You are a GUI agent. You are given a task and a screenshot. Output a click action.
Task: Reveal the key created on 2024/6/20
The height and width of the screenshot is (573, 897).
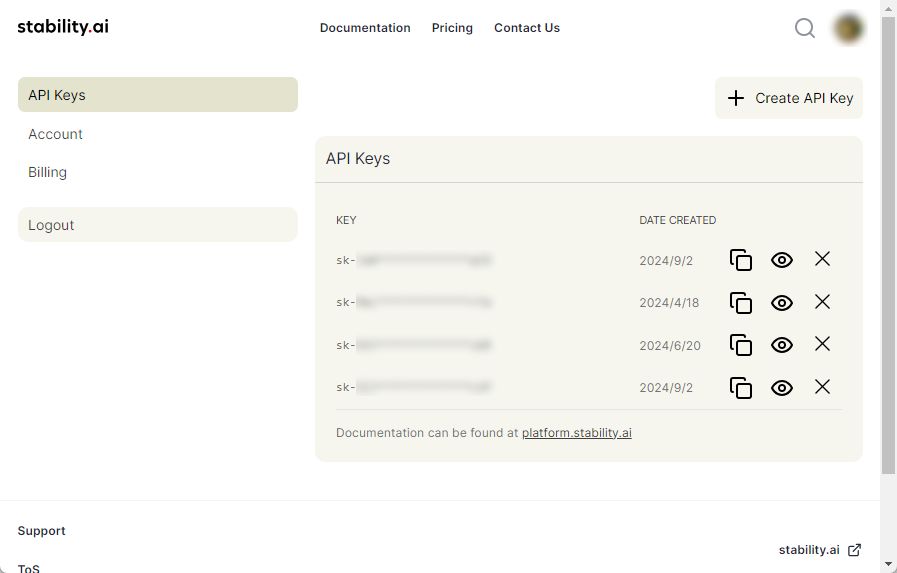pyautogui.click(x=781, y=345)
